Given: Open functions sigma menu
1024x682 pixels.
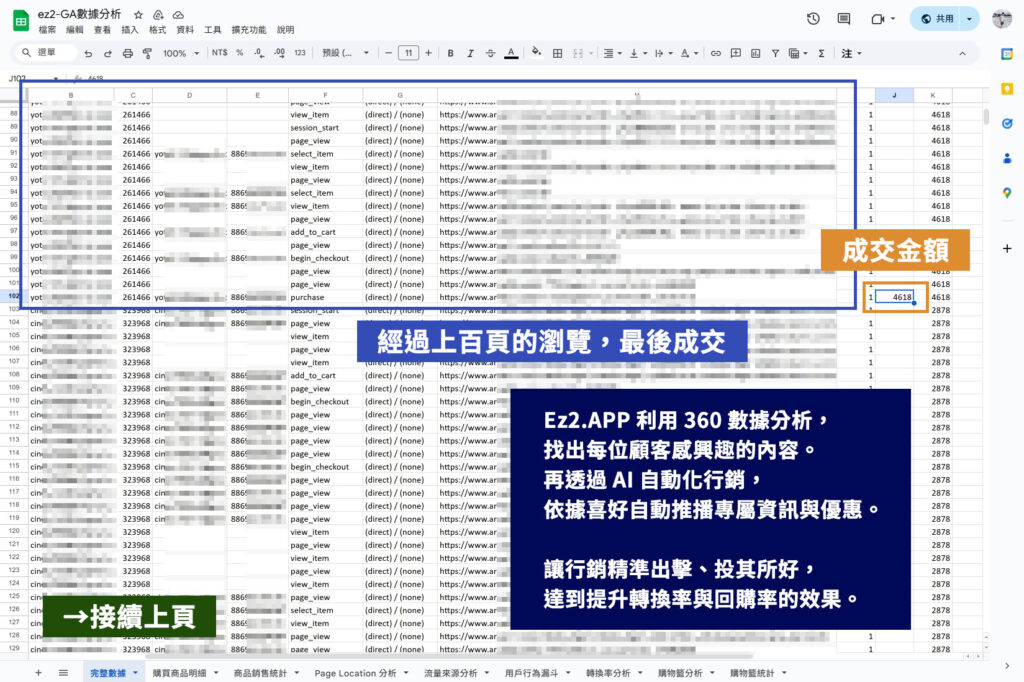Looking at the screenshot, I should click(x=821, y=54).
